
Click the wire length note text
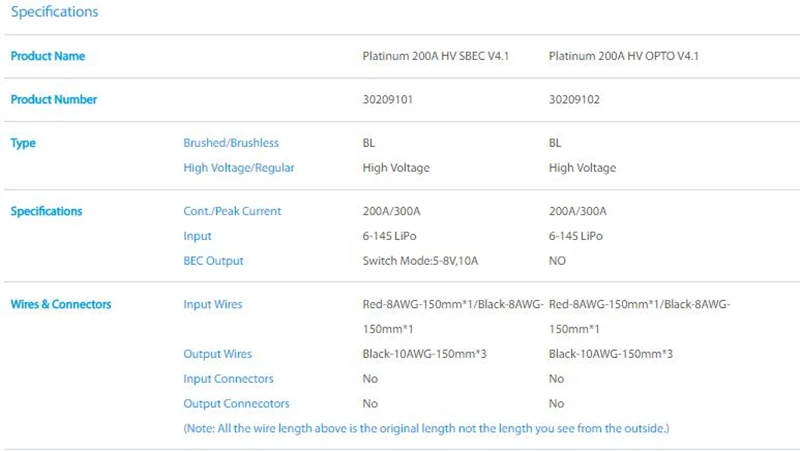tap(426, 429)
